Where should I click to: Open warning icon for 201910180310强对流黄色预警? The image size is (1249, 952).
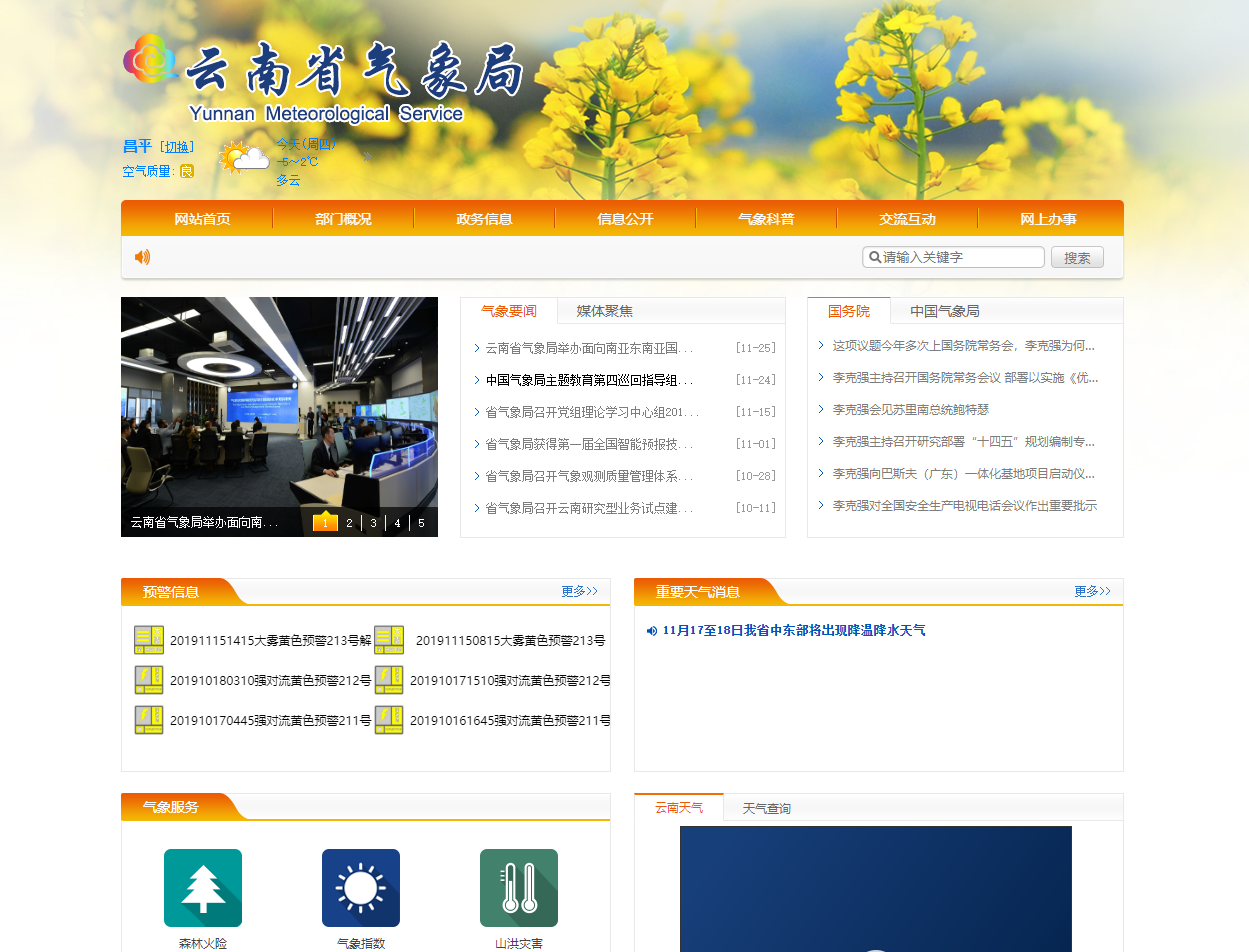click(149, 680)
